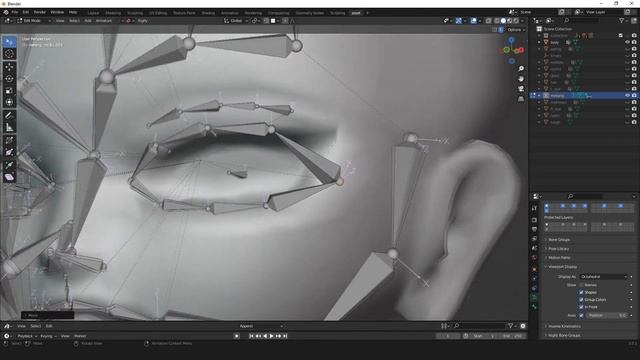Open the Display As Octahedral dropdown

pyautogui.click(x=603, y=277)
